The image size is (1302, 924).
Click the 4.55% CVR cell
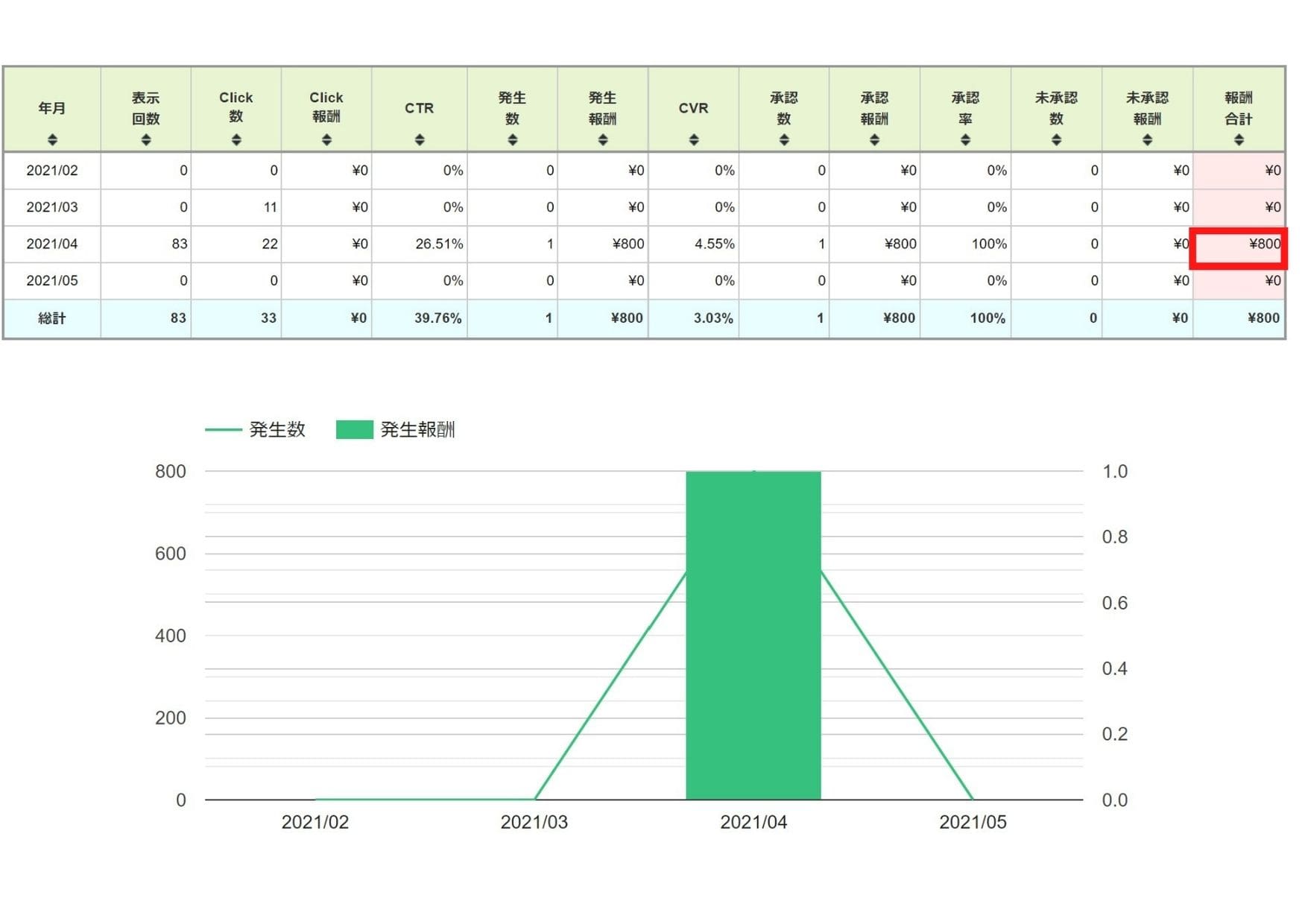pyautogui.click(x=694, y=244)
